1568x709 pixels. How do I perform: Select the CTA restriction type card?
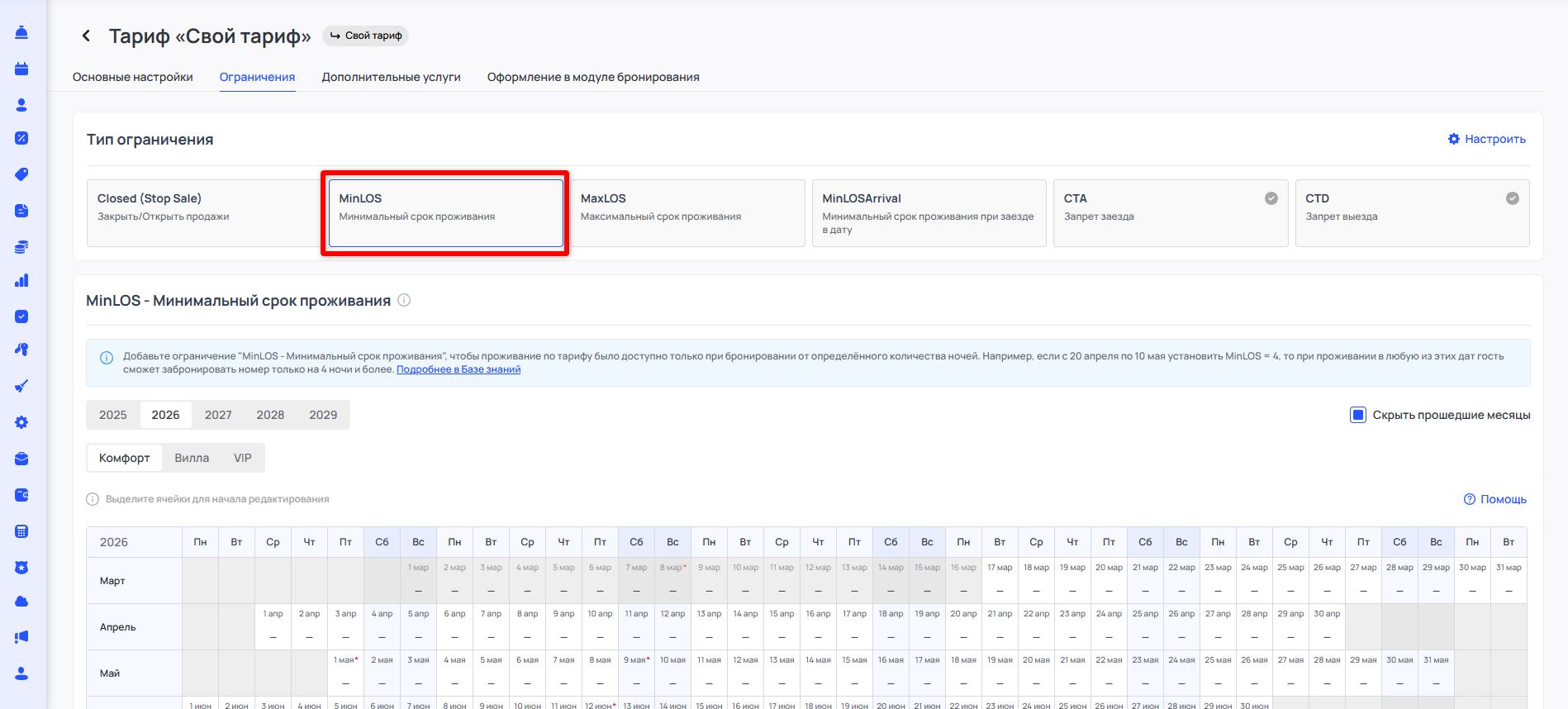(1170, 212)
